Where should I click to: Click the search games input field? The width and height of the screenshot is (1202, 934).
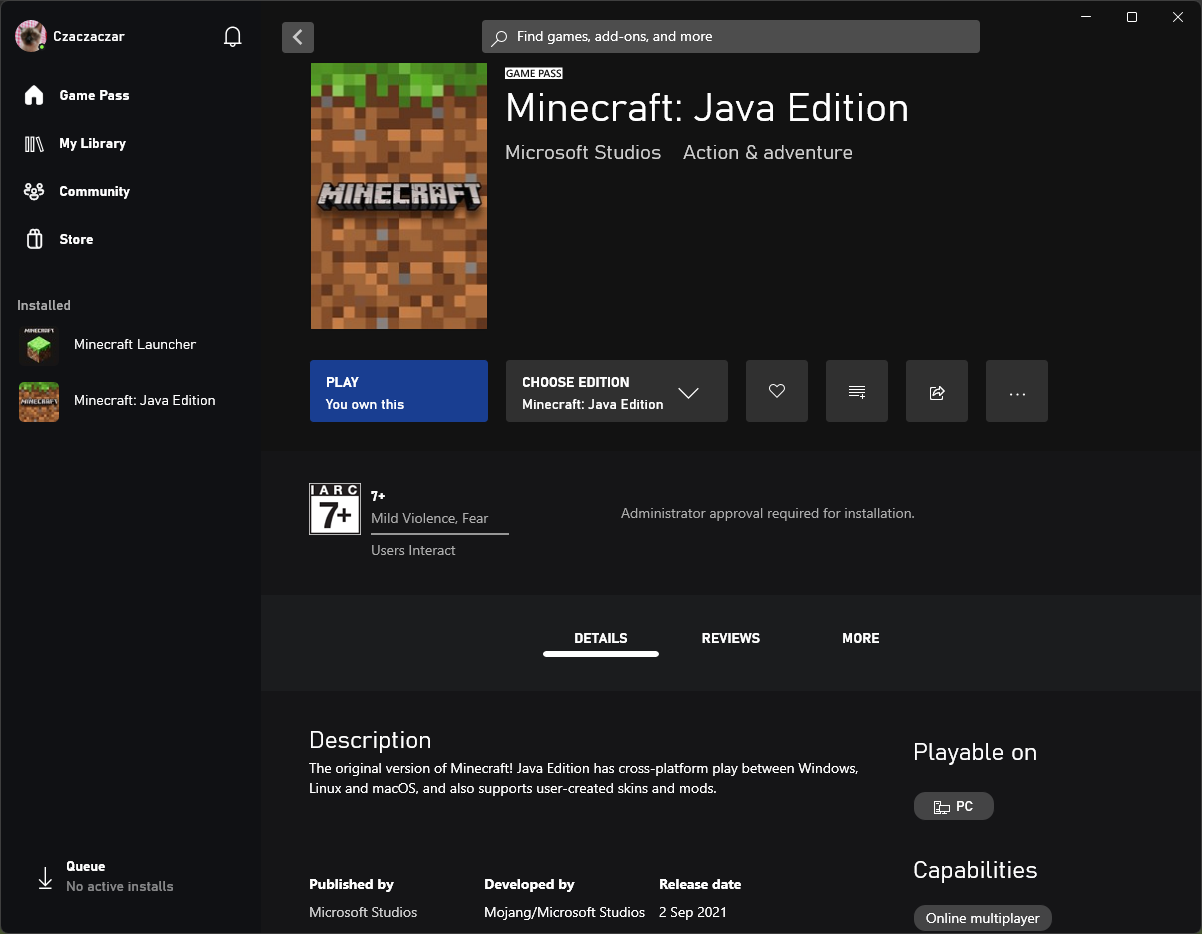(x=730, y=37)
